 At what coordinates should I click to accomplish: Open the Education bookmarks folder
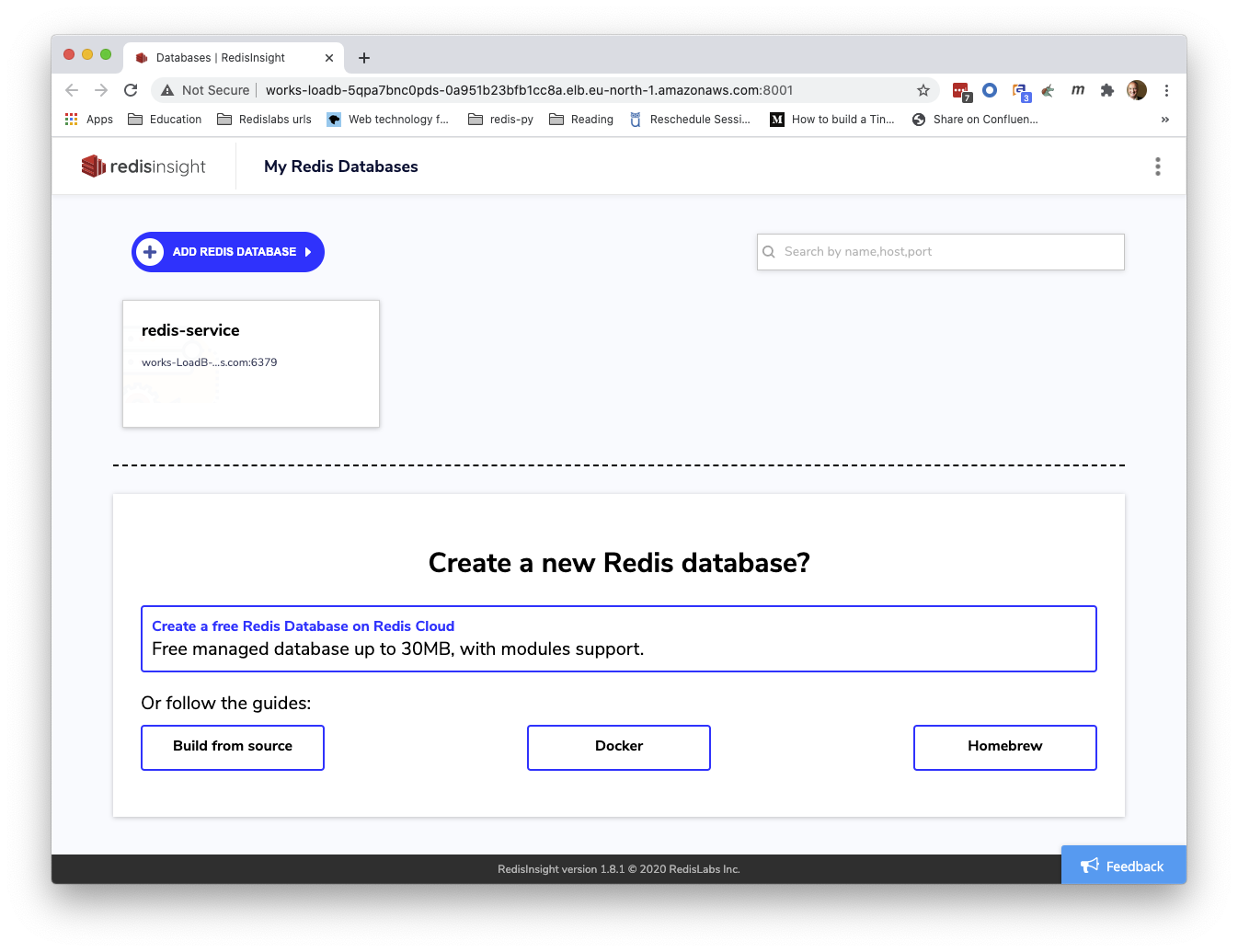point(165,120)
